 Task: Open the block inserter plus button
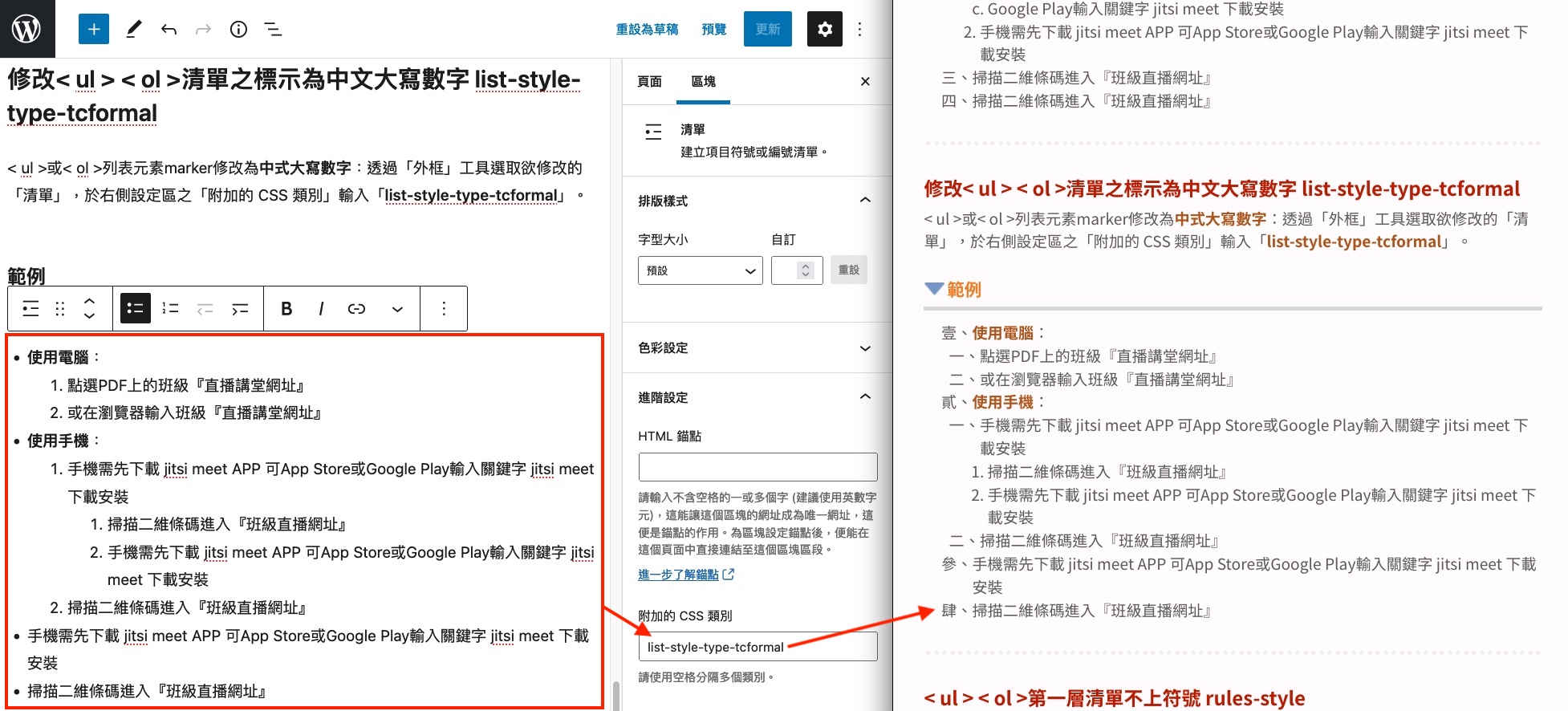point(94,30)
